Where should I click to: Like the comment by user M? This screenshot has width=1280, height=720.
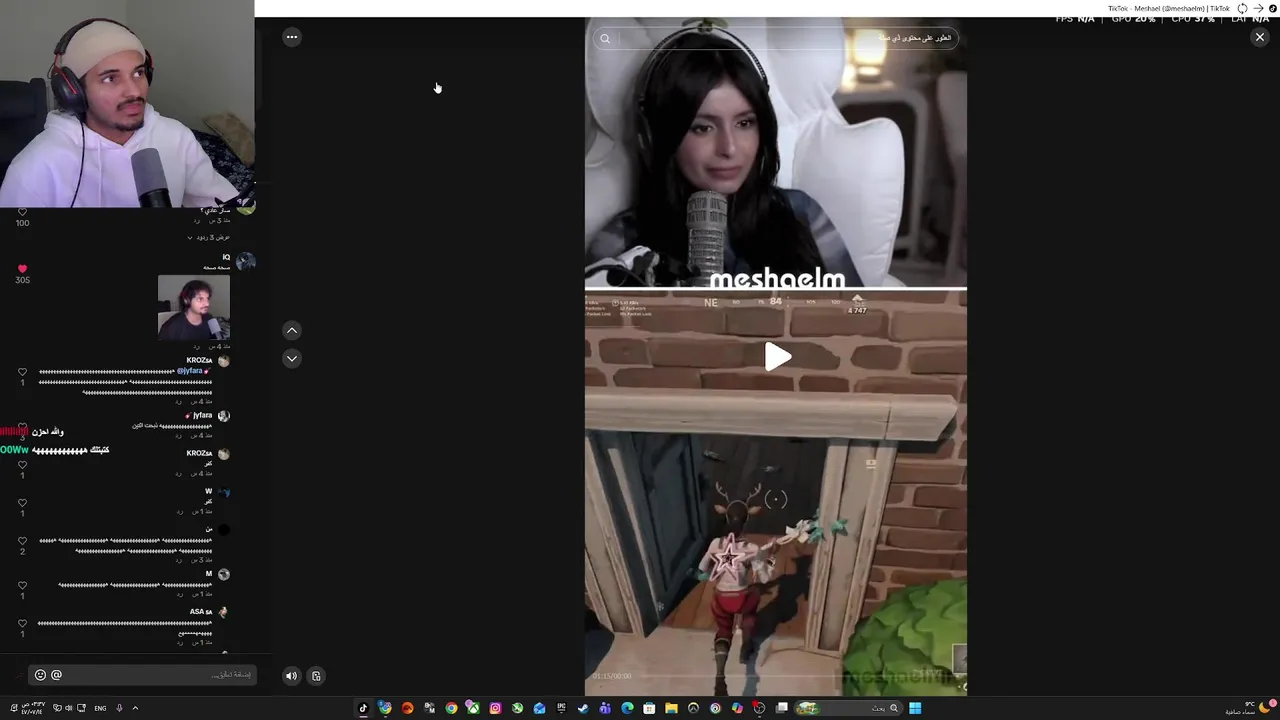click(x=22, y=585)
